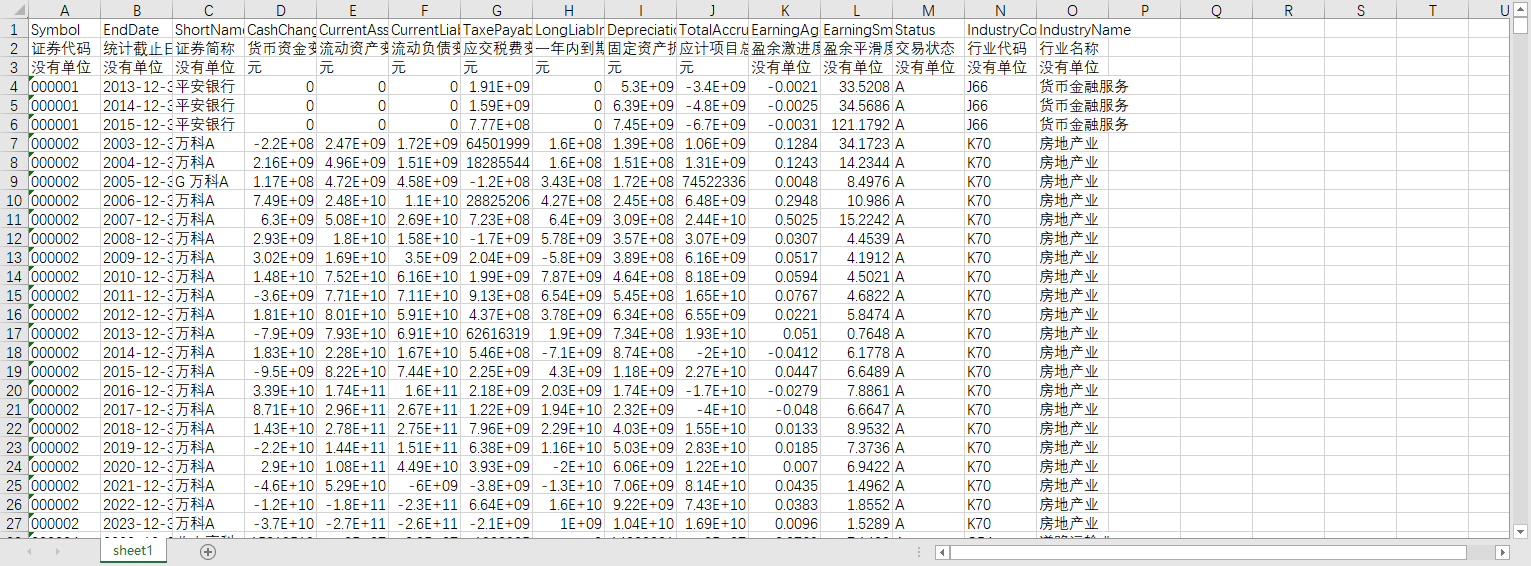The width and height of the screenshot is (1531, 566).
Task: Select row 15 header
Action: pyautogui.click(x=14, y=296)
